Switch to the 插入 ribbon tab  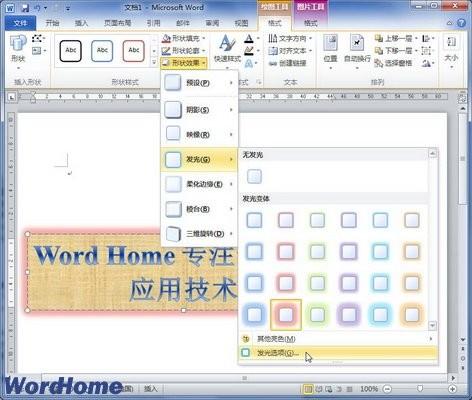point(81,23)
